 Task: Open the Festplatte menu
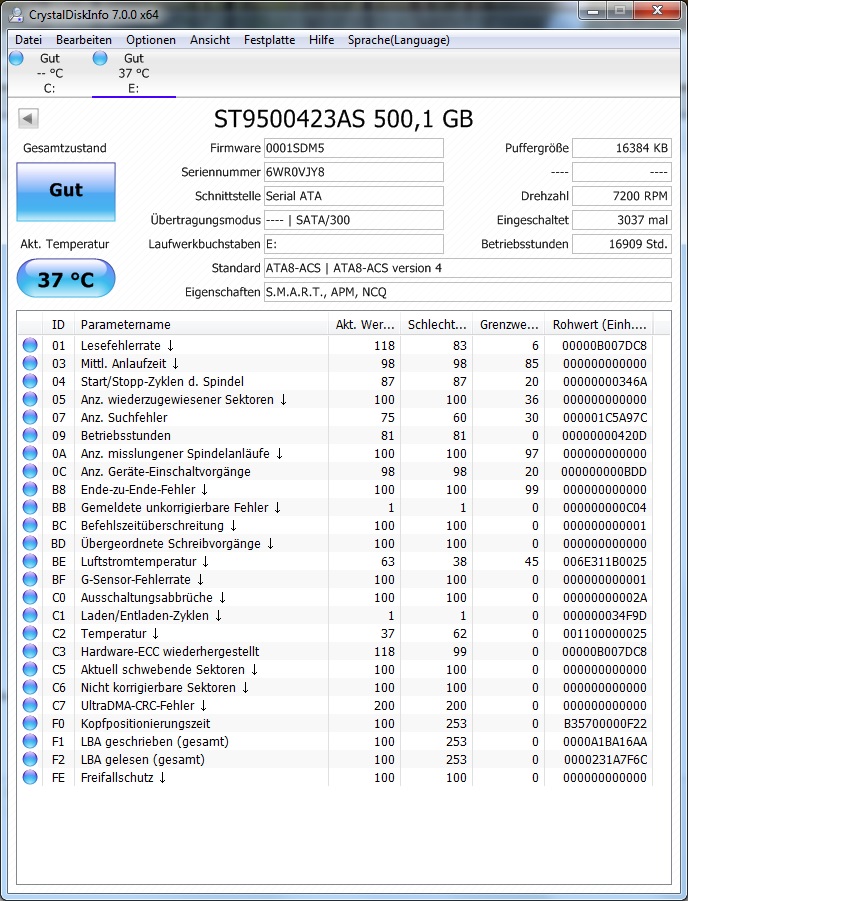coord(270,40)
